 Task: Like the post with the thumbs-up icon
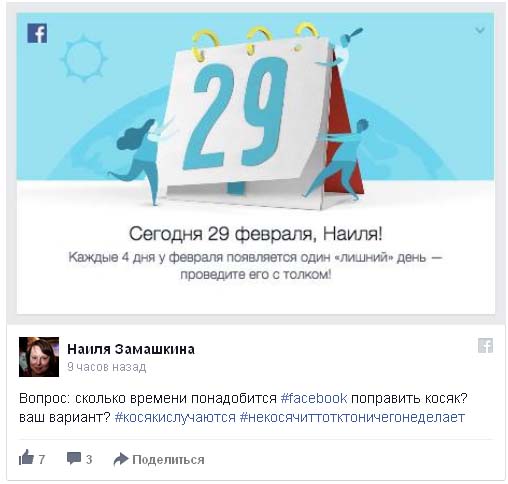pos(26,457)
